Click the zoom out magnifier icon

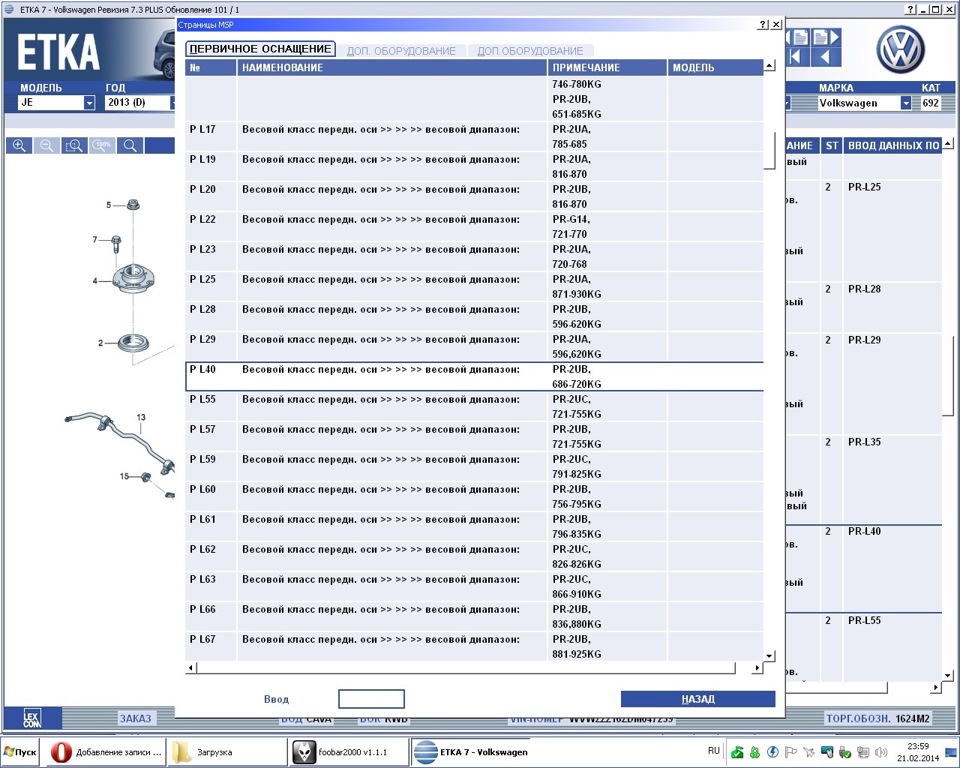point(47,146)
